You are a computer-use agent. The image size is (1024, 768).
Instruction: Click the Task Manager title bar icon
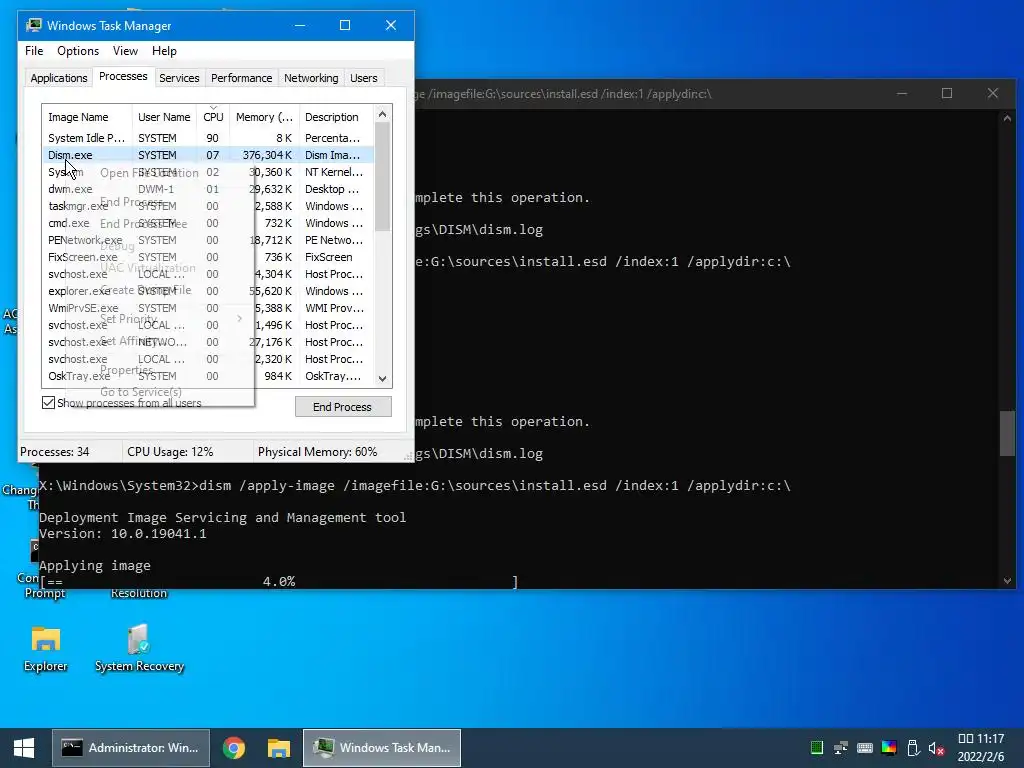[33, 25]
